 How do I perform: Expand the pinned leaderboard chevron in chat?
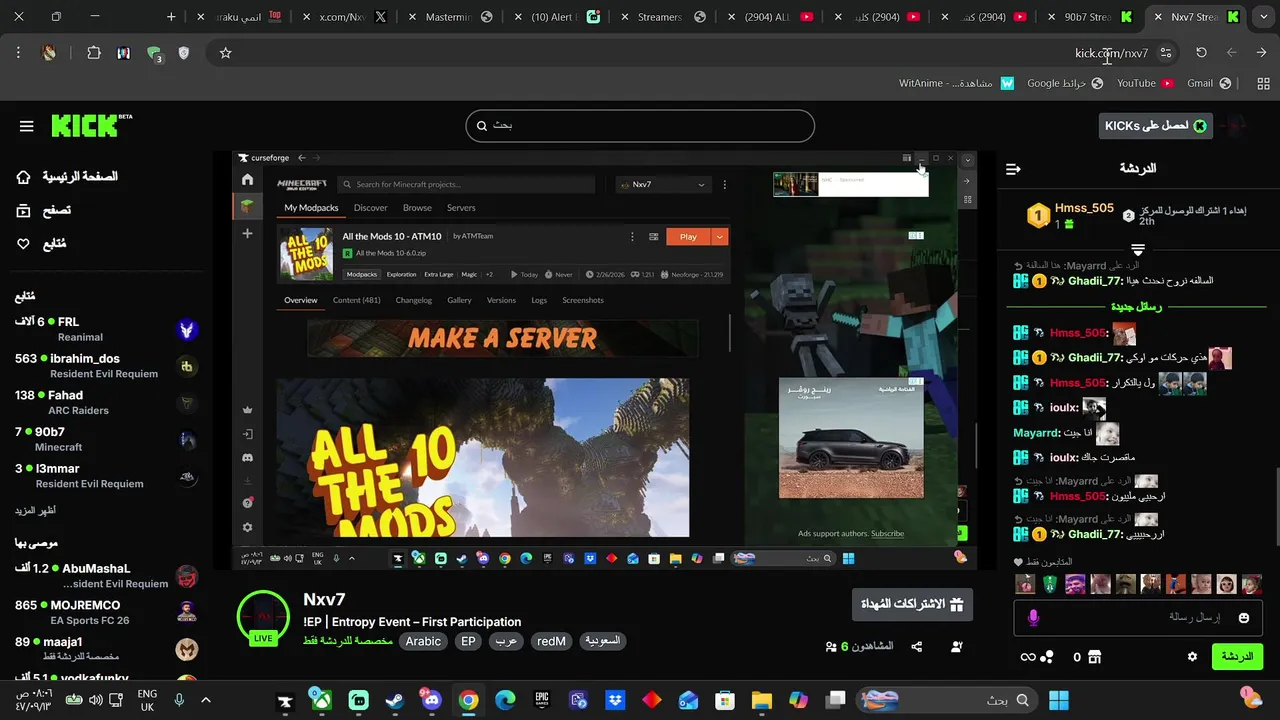(1137, 249)
